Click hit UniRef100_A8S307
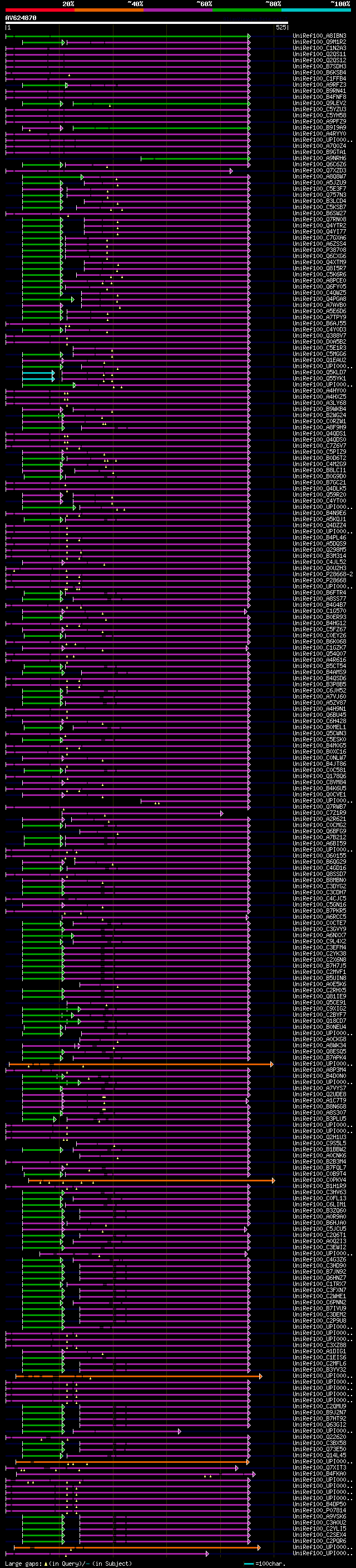 [x=319, y=1112]
